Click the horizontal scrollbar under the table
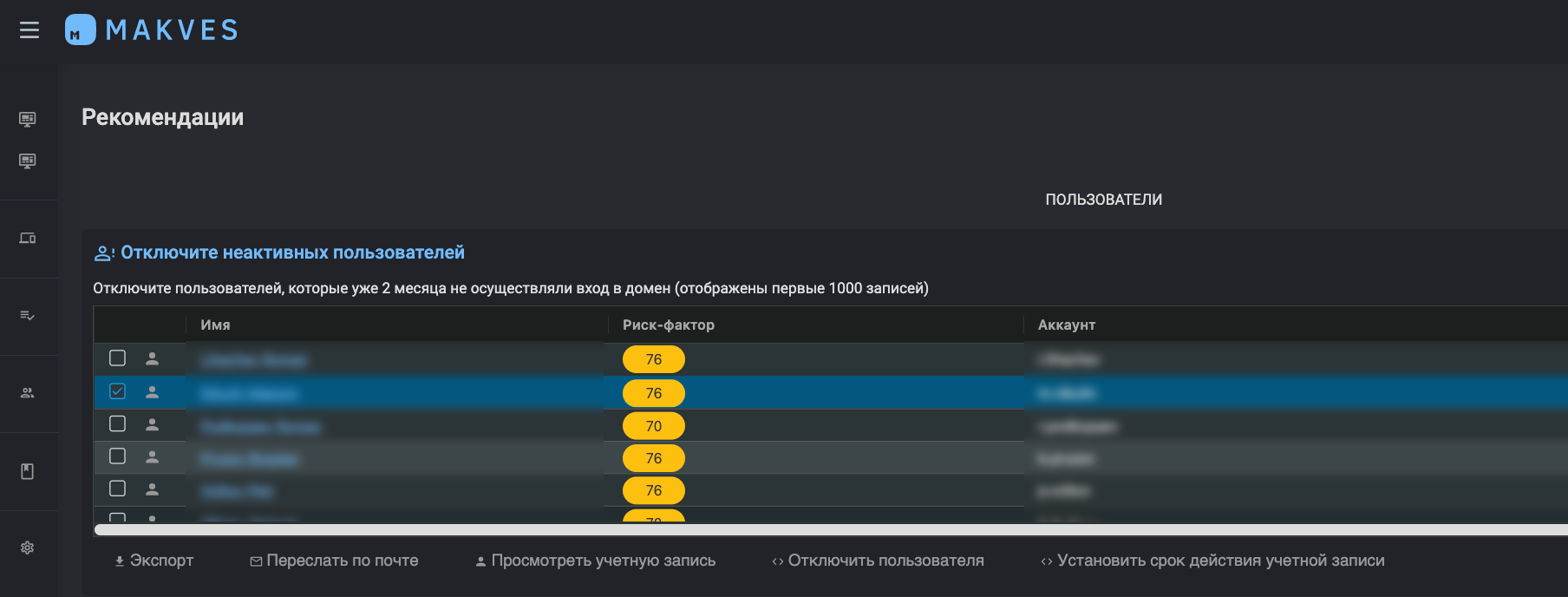This screenshot has width=1568, height=597. pos(831,529)
